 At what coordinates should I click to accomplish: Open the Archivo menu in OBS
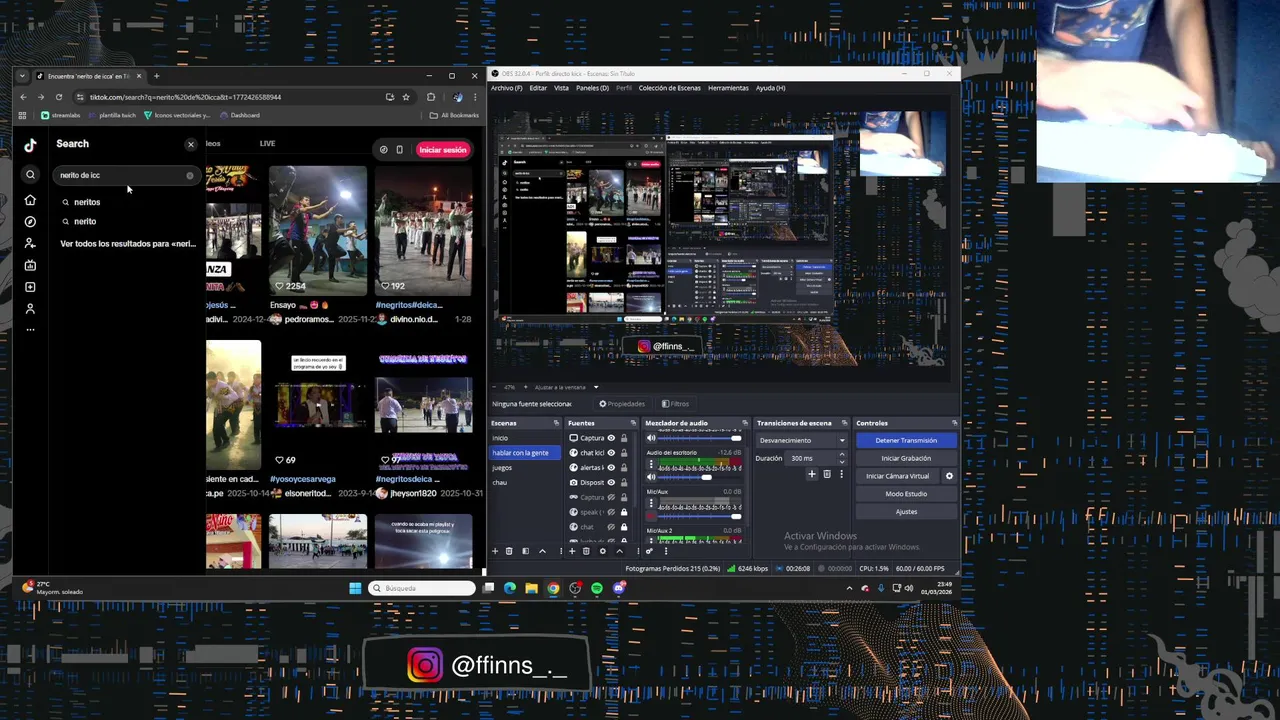point(507,88)
